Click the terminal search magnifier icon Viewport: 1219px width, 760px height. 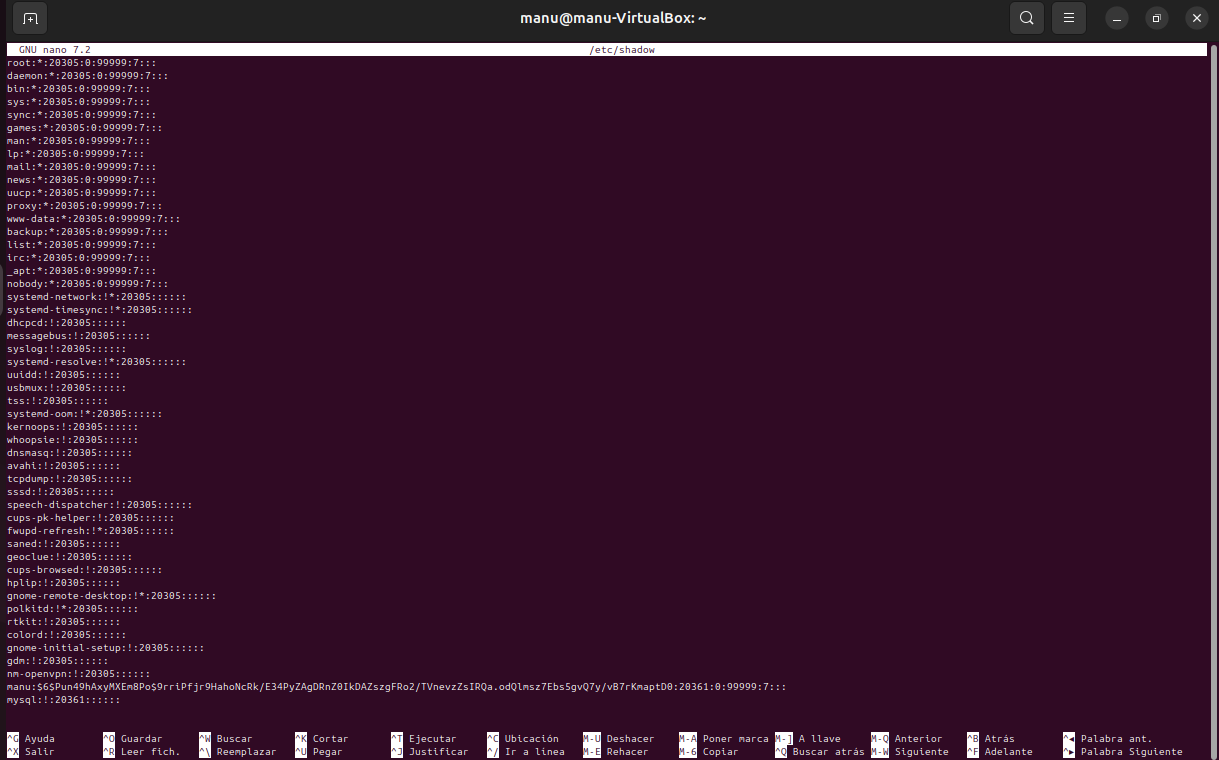[x=1026, y=18]
